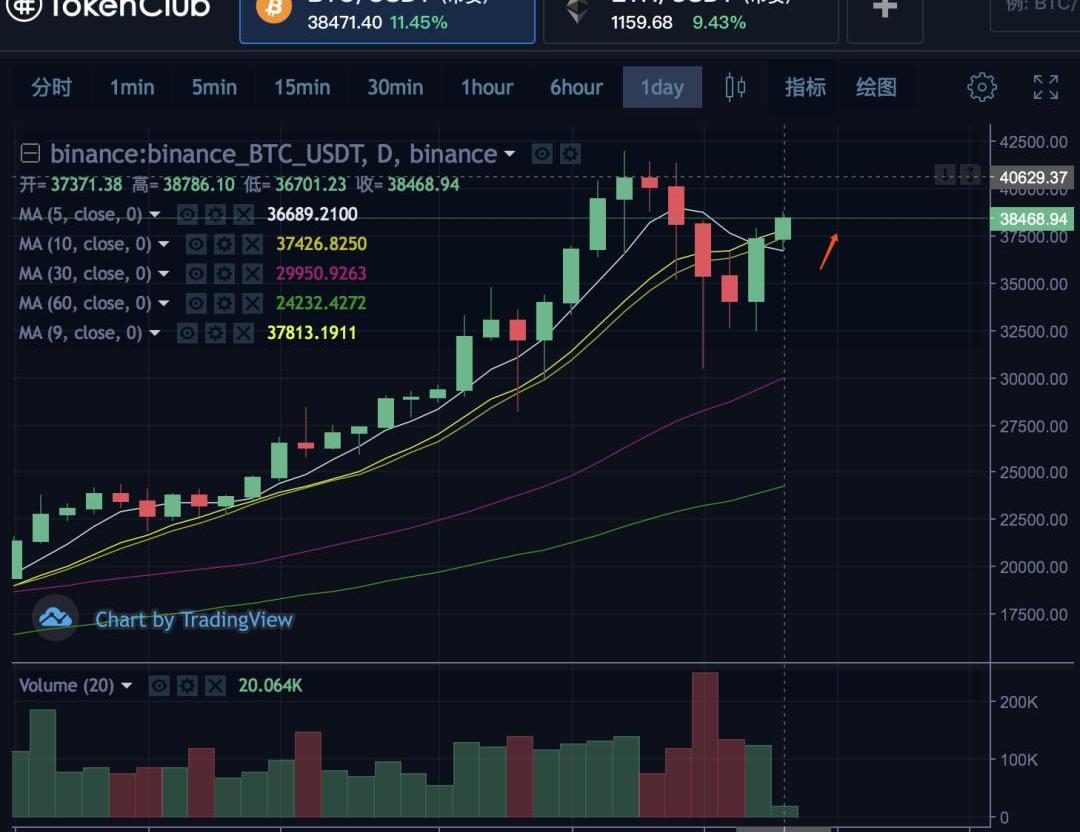1080x832 pixels.
Task: Collapse the indicator legend with minus box
Action: (x=30, y=154)
